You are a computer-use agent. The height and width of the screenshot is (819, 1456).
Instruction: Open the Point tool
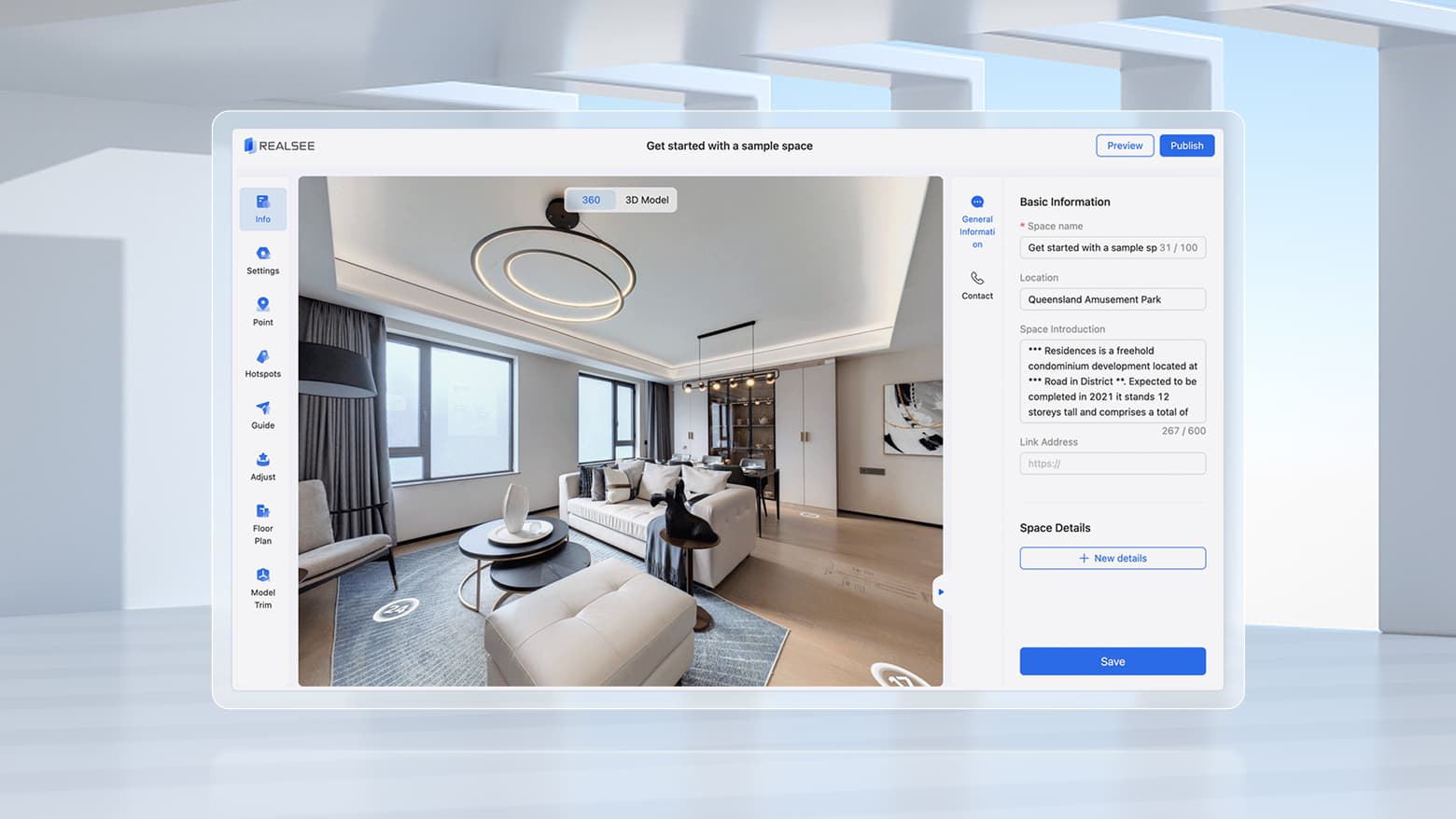(x=262, y=311)
